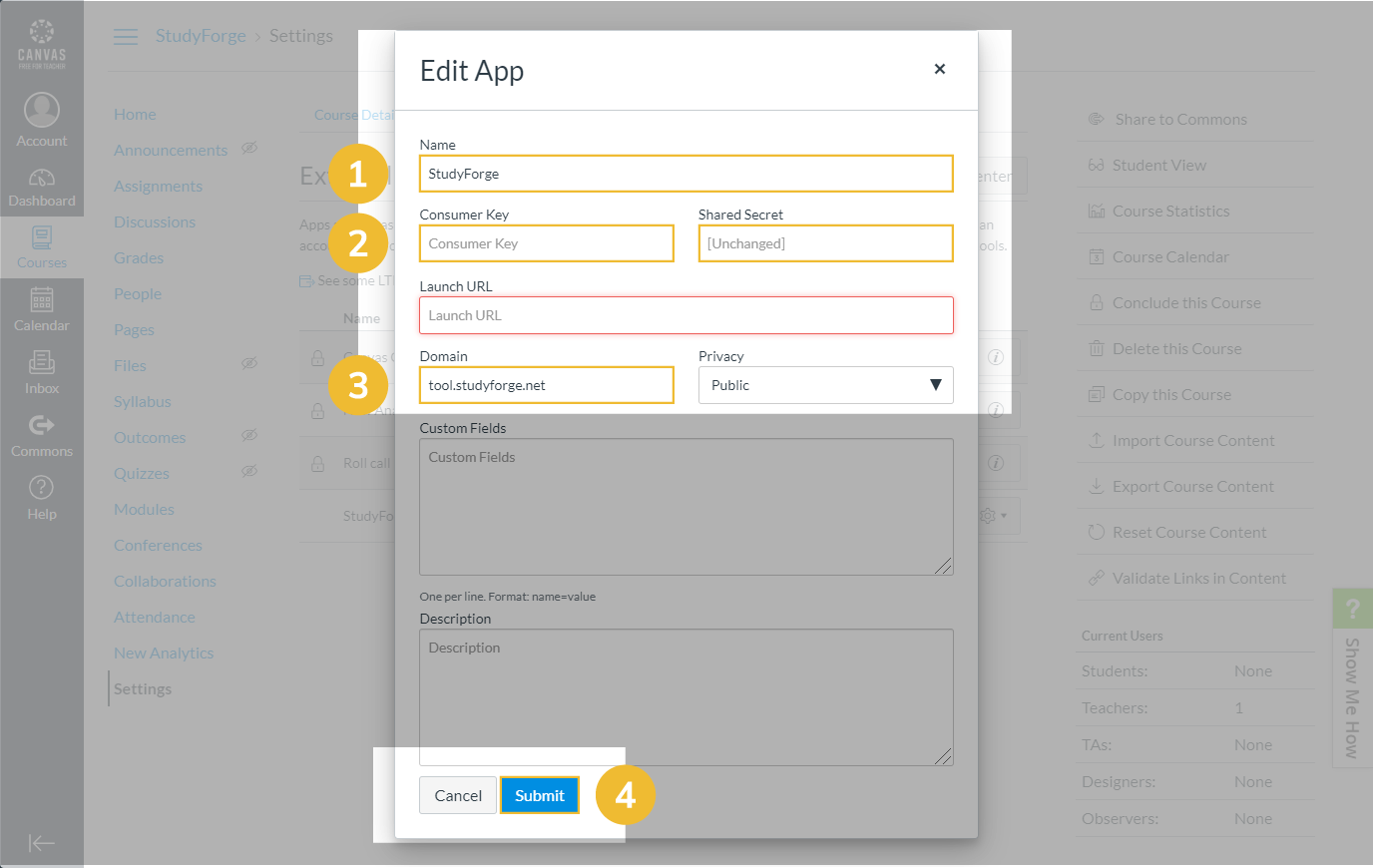Open the Pages link
The image size is (1373, 868).
point(134,330)
